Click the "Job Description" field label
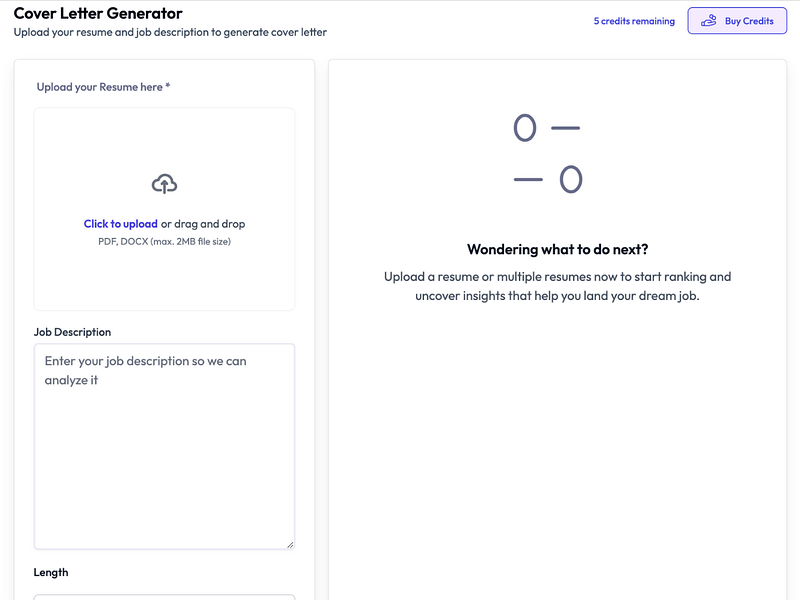The image size is (800, 600). pos(72,332)
